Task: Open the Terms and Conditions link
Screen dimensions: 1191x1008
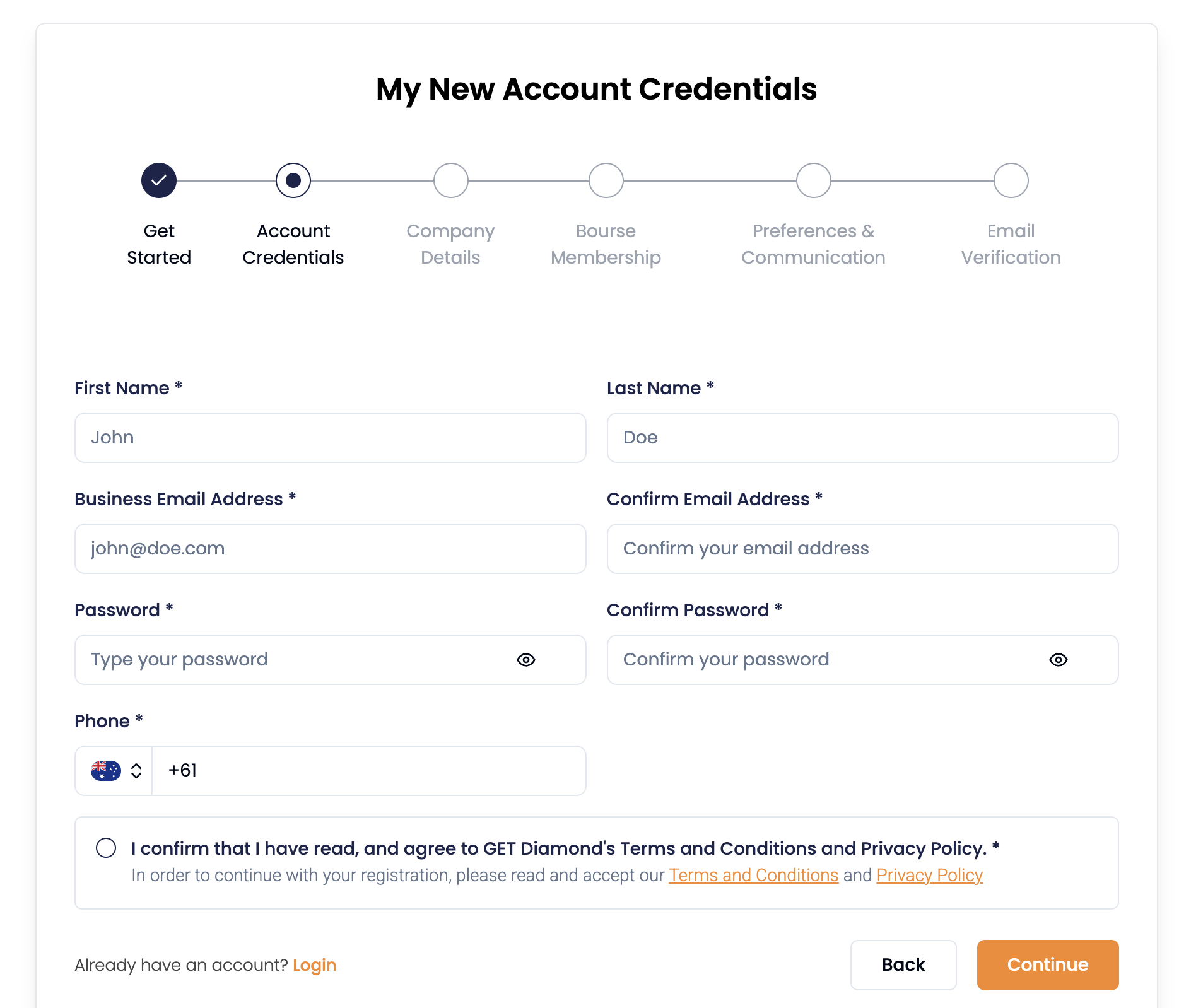Action: click(754, 876)
